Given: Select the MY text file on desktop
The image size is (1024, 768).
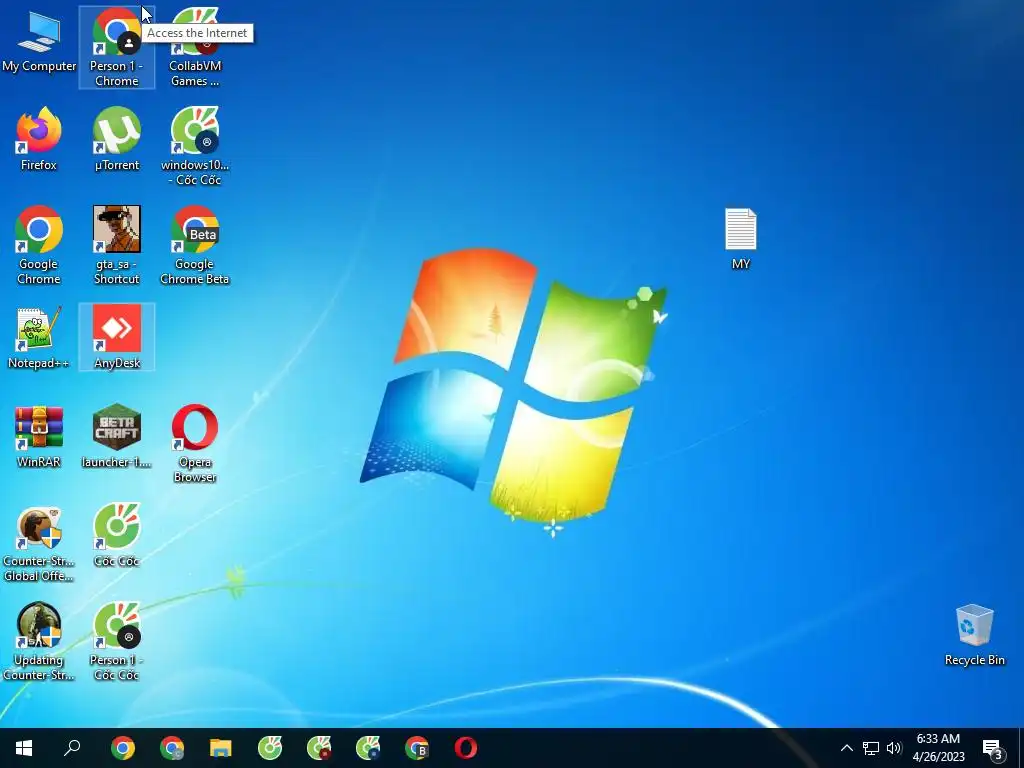Looking at the screenshot, I should click(741, 238).
